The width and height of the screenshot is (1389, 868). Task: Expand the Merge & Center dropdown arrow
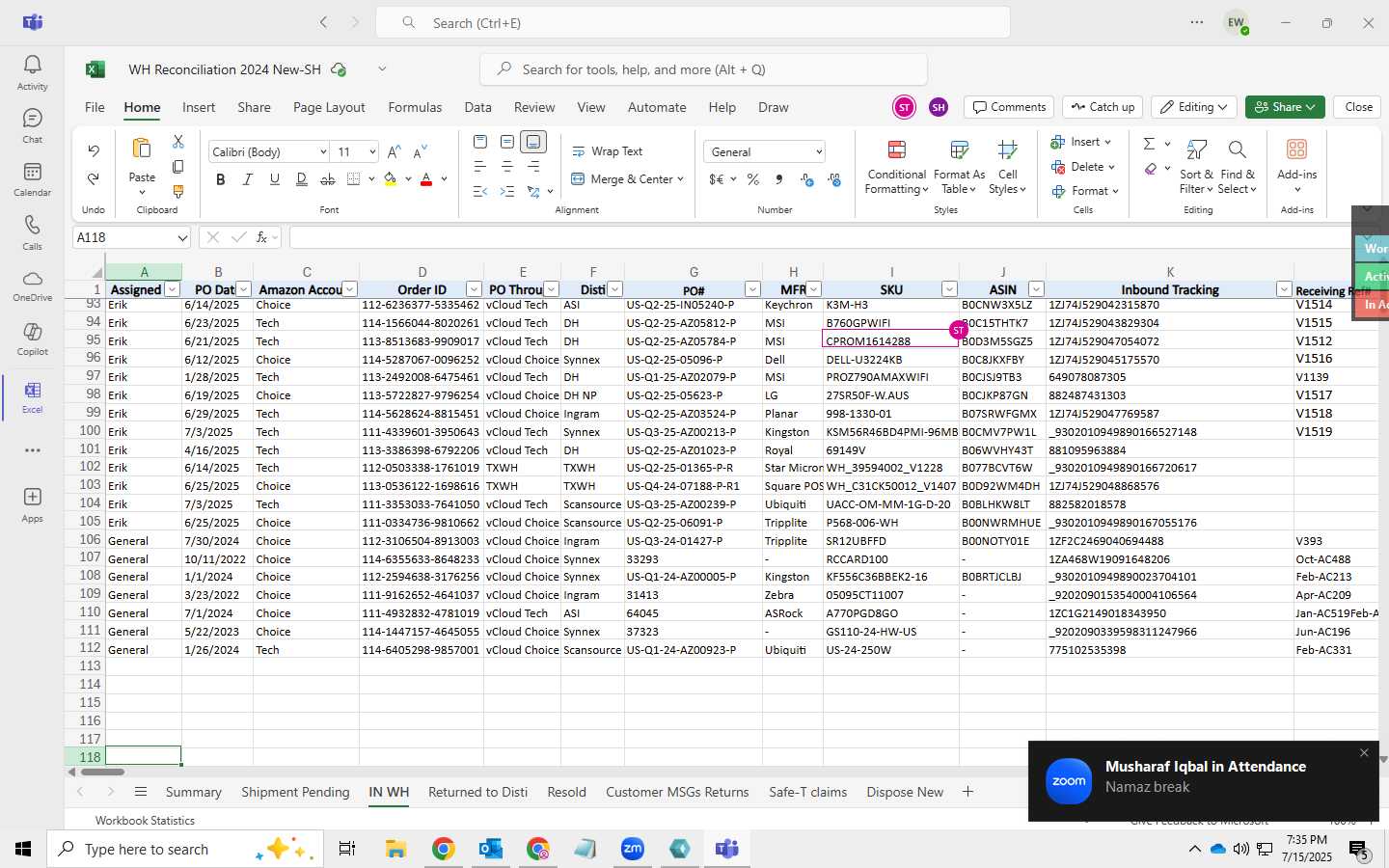click(x=680, y=179)
